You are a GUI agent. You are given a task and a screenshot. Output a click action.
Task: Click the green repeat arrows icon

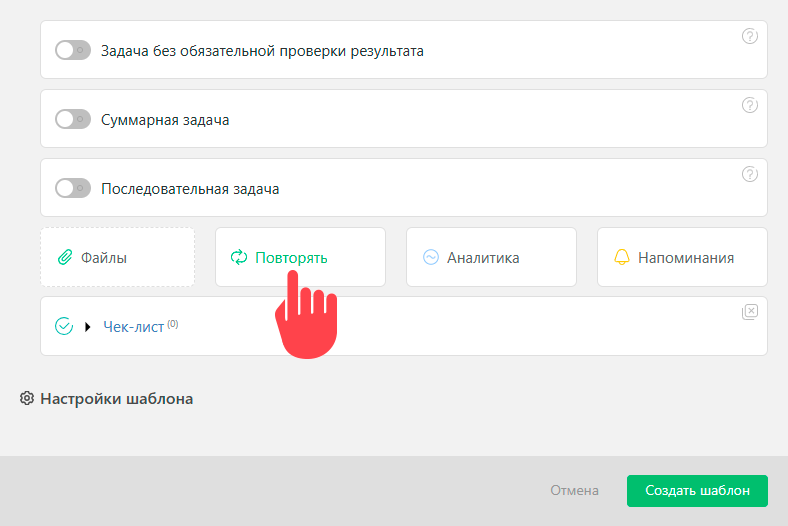point(239,257)
